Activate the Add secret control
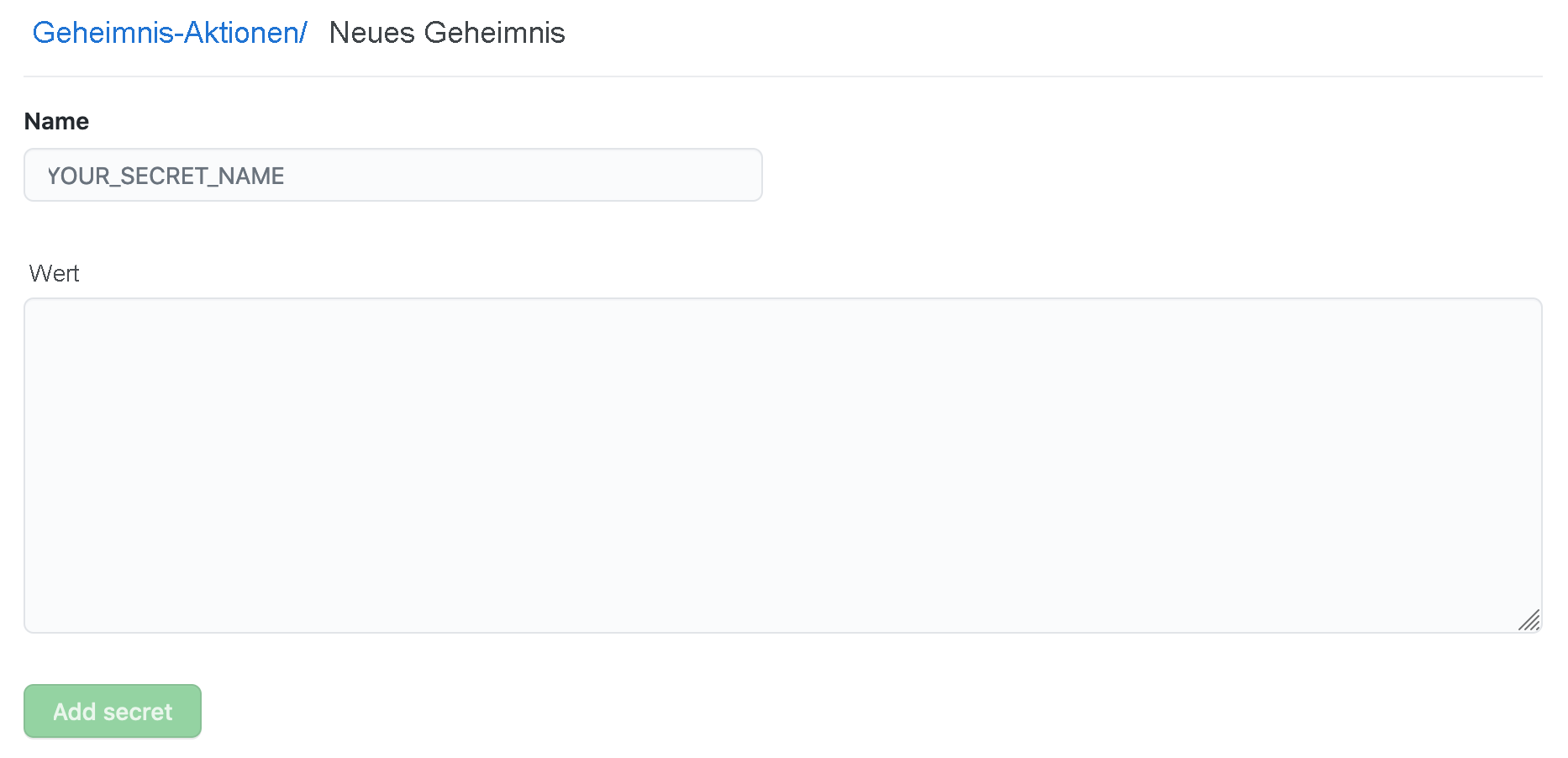This screenshot has width=1568, height=758. pos(112,711)
